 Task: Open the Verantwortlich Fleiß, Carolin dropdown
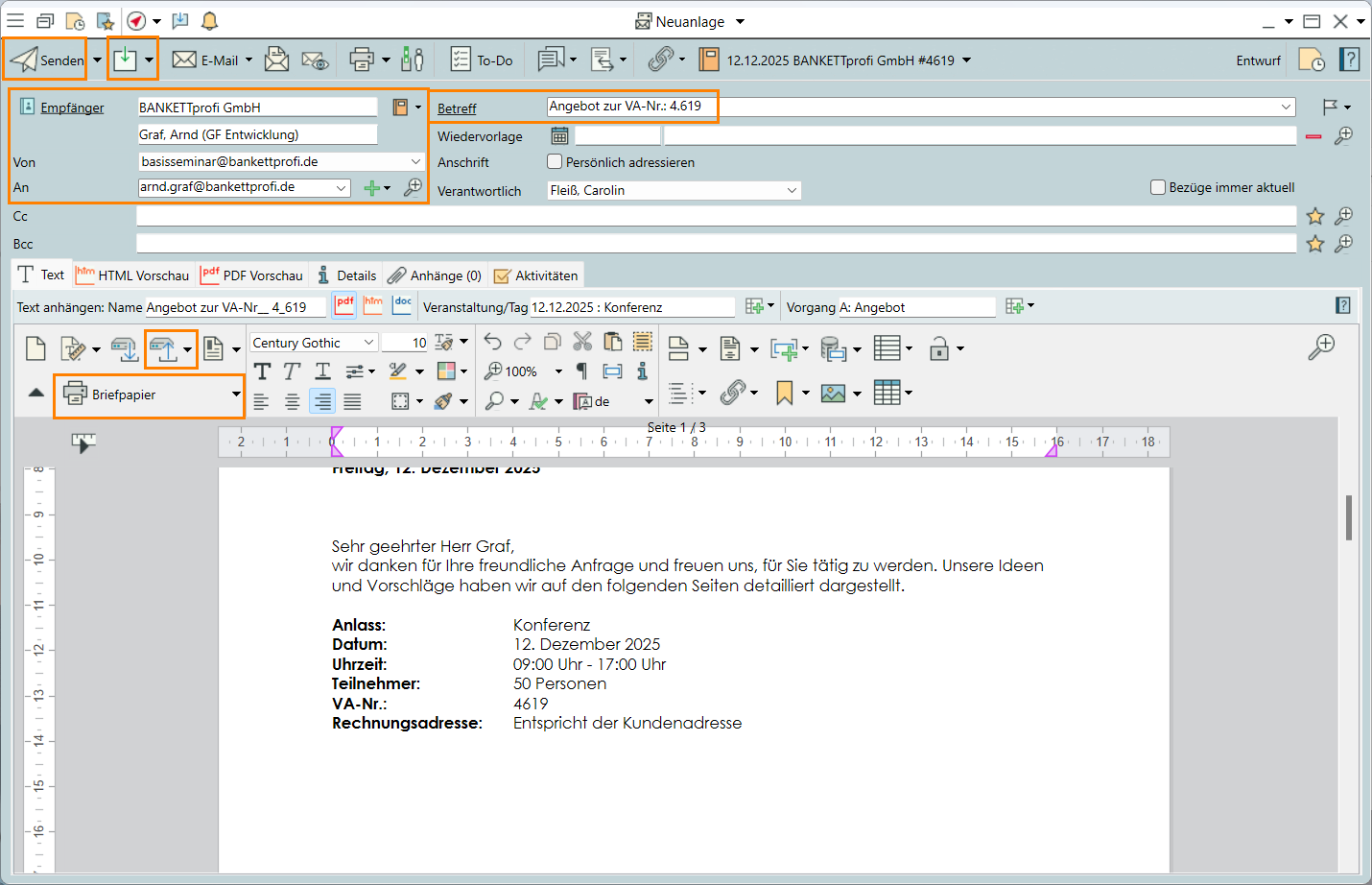[x=792, y=190]
